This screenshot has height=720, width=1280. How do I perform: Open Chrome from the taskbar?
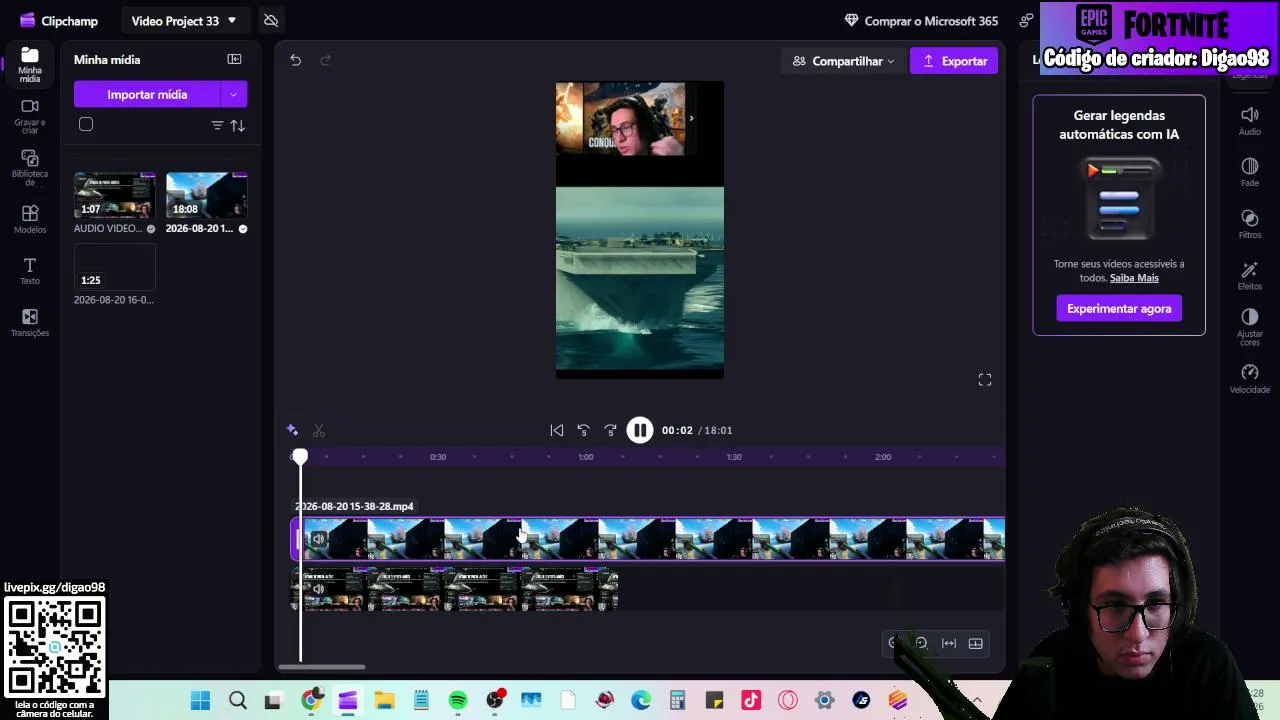[x=311, y=700]
